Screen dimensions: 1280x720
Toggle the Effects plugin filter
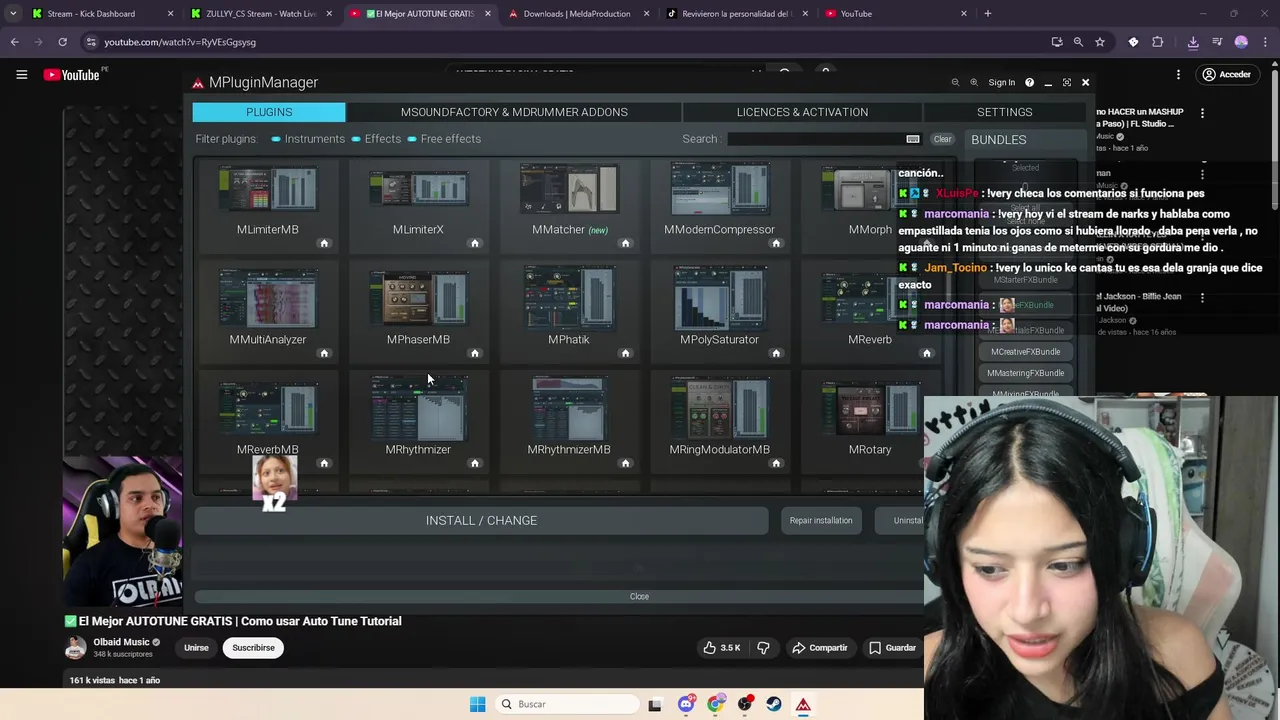(376, 139)
